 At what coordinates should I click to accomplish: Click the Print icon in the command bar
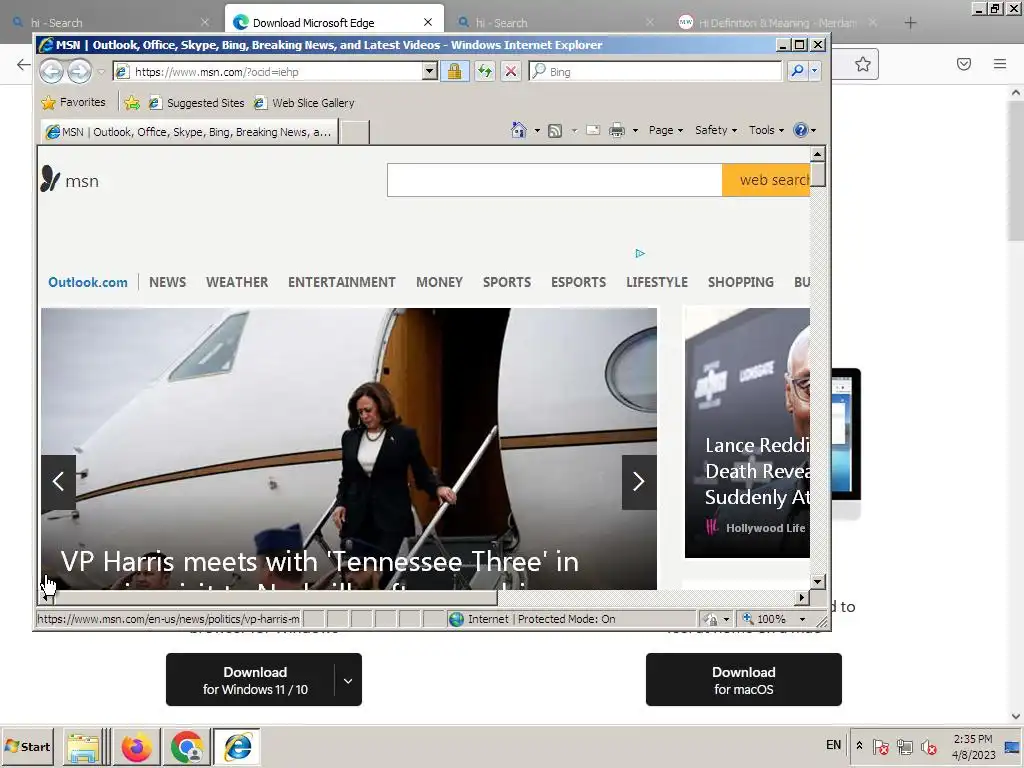point(616,130)
